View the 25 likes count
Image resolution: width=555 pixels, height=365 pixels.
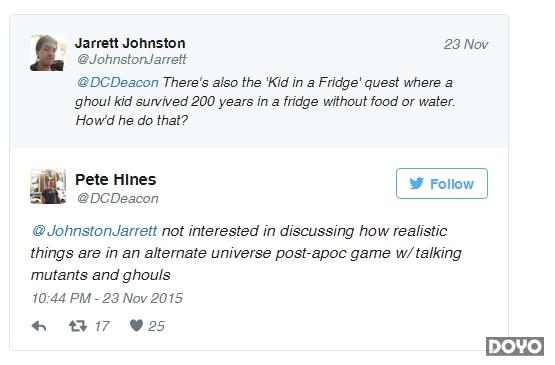[156, 326]
